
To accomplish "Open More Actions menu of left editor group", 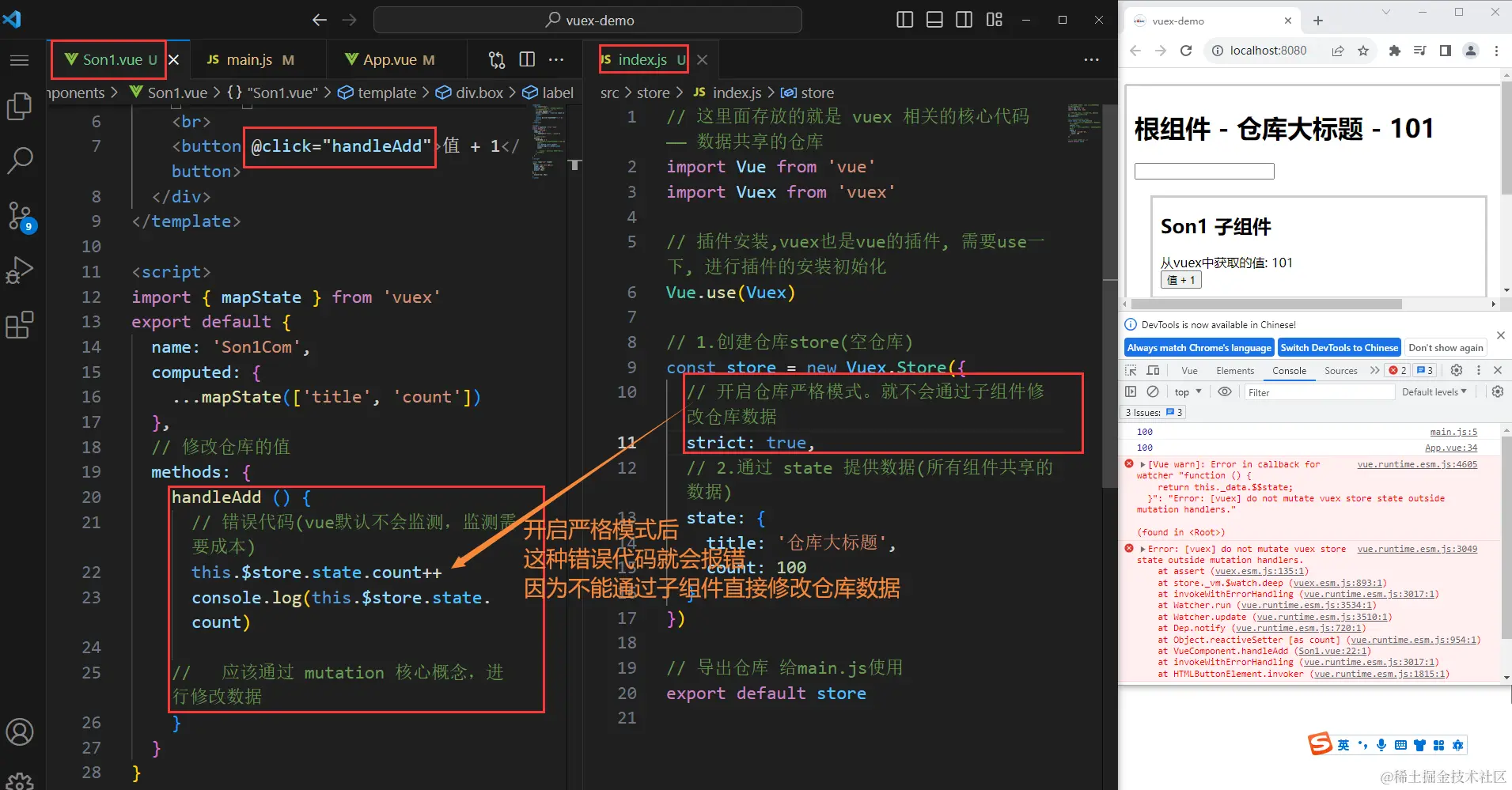I will pos(556,59).
